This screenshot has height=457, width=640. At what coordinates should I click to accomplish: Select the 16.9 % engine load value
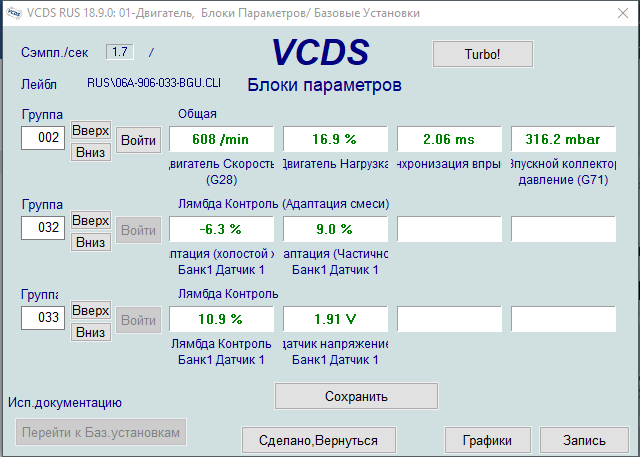pyautogui.click(x=335, y=139)
